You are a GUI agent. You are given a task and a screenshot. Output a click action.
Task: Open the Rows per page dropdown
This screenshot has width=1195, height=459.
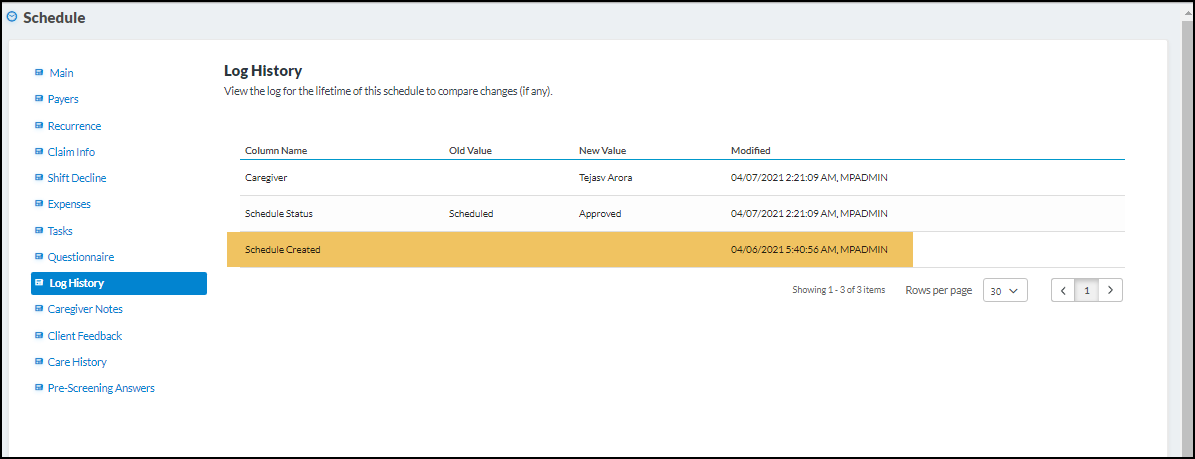tap(1004, 290)
